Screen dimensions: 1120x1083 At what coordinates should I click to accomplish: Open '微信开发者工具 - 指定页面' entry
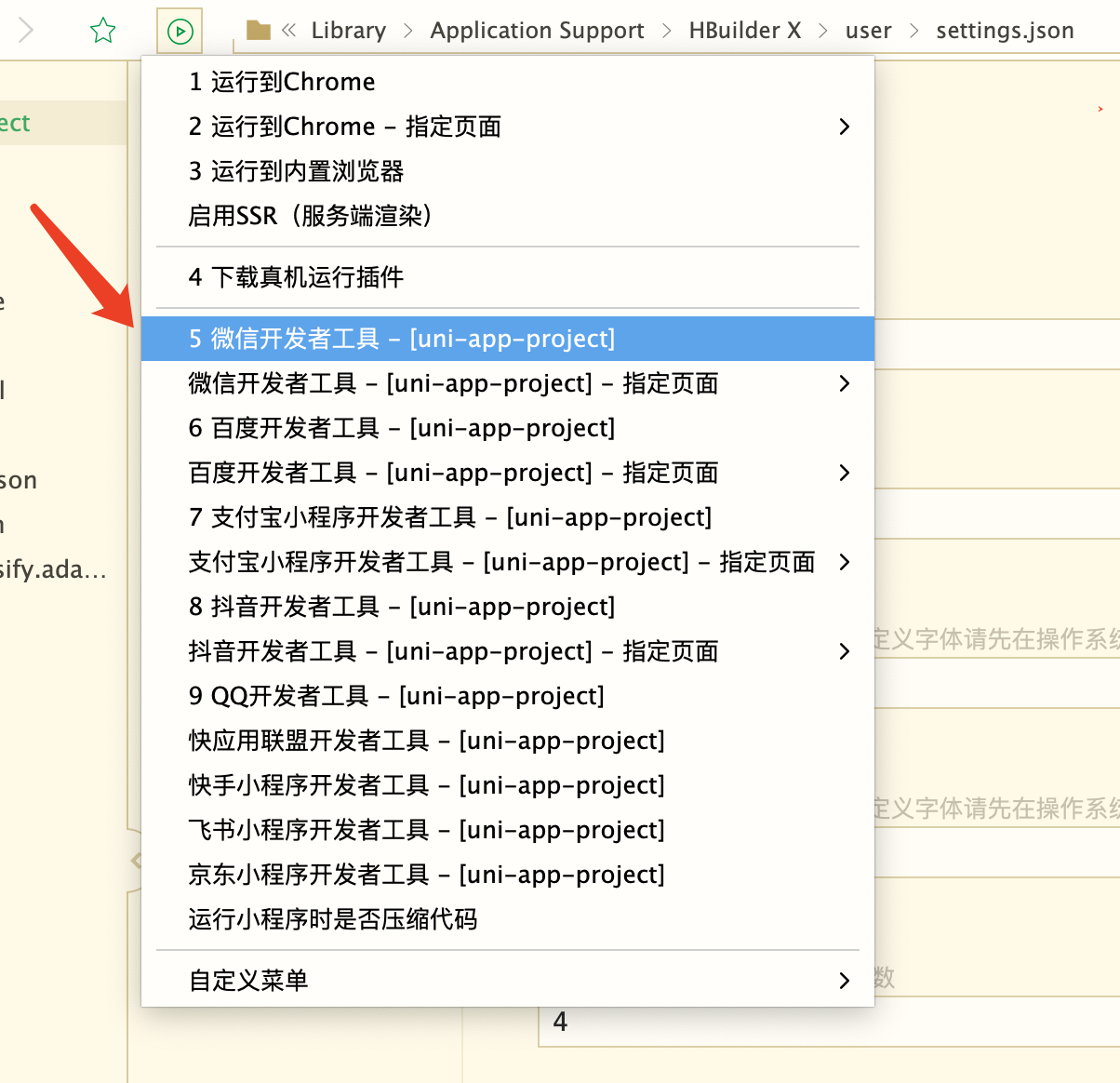coord(508,383)
